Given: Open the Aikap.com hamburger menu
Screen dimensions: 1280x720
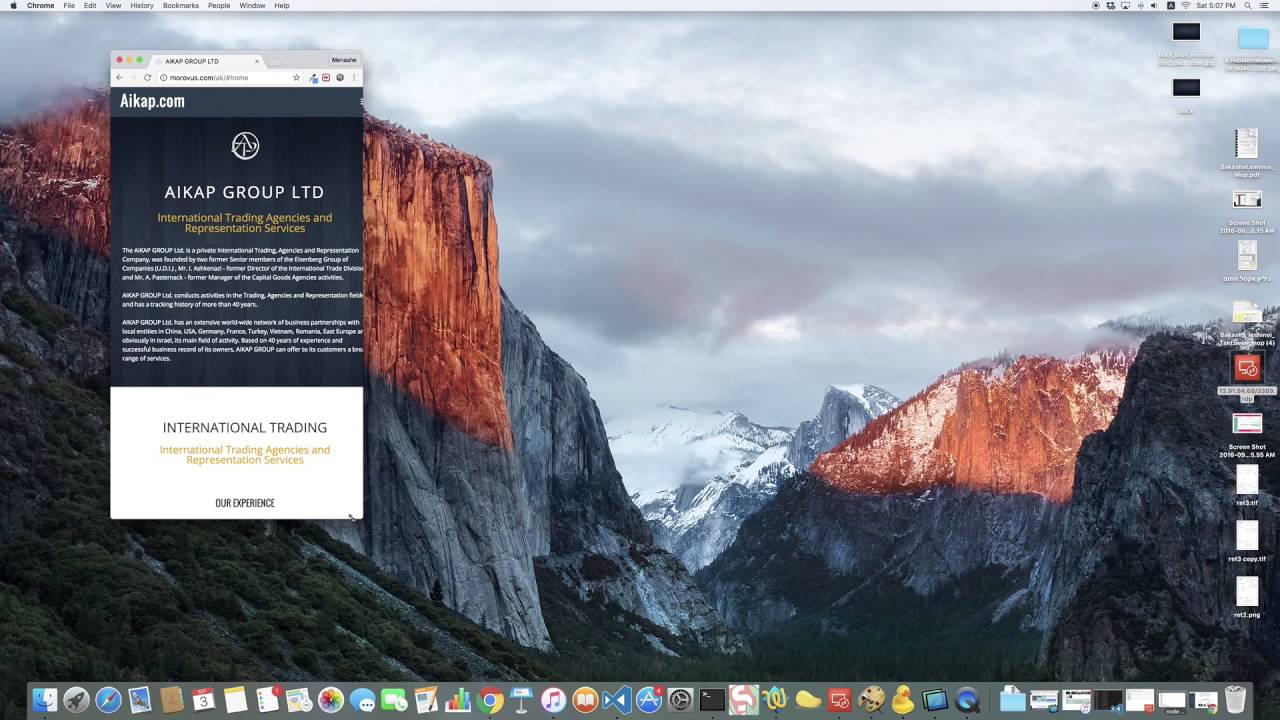Looking at the screenshot, I should coord(361,101).
